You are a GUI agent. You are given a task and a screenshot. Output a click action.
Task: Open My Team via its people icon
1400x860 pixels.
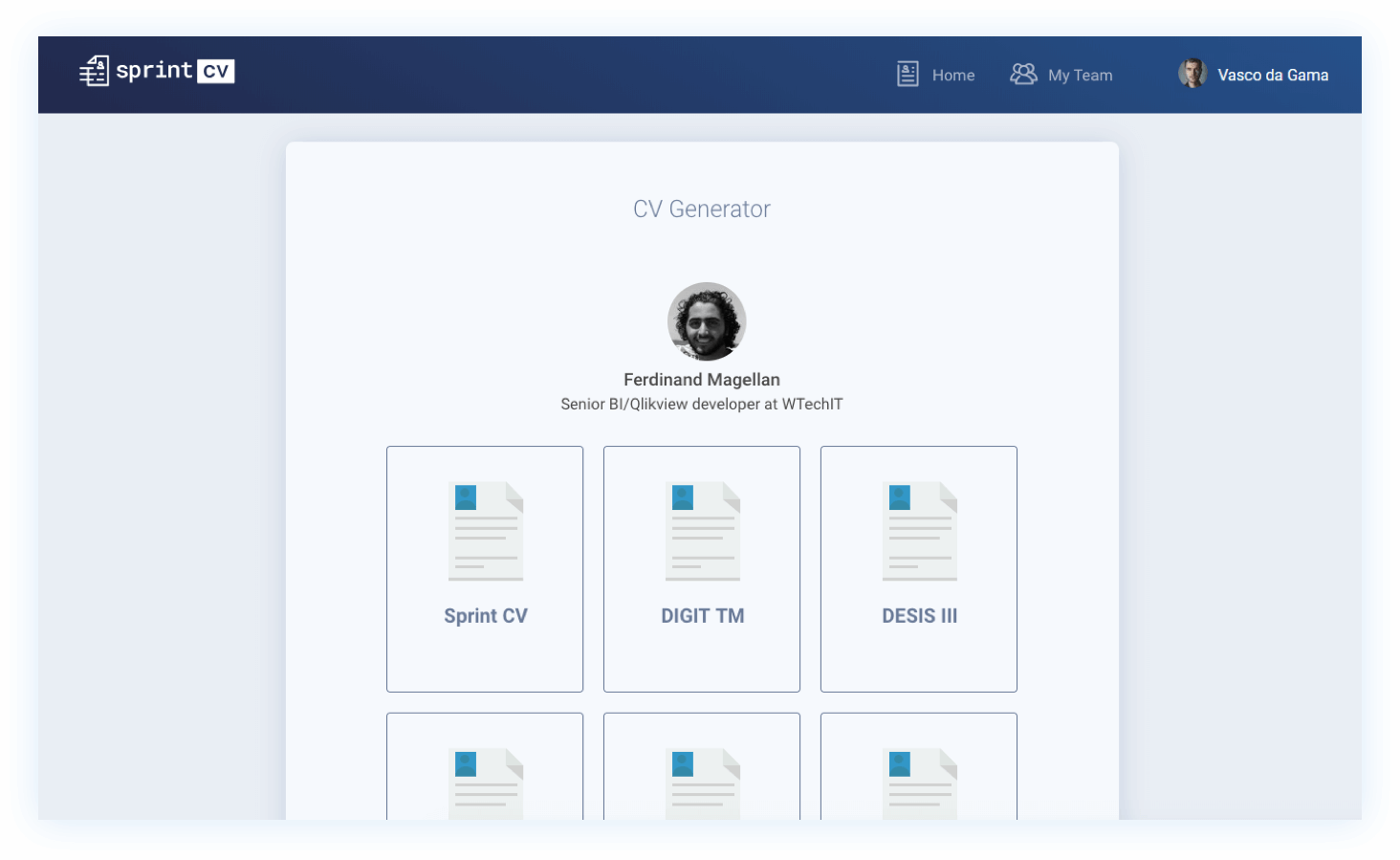(1022, 74)
